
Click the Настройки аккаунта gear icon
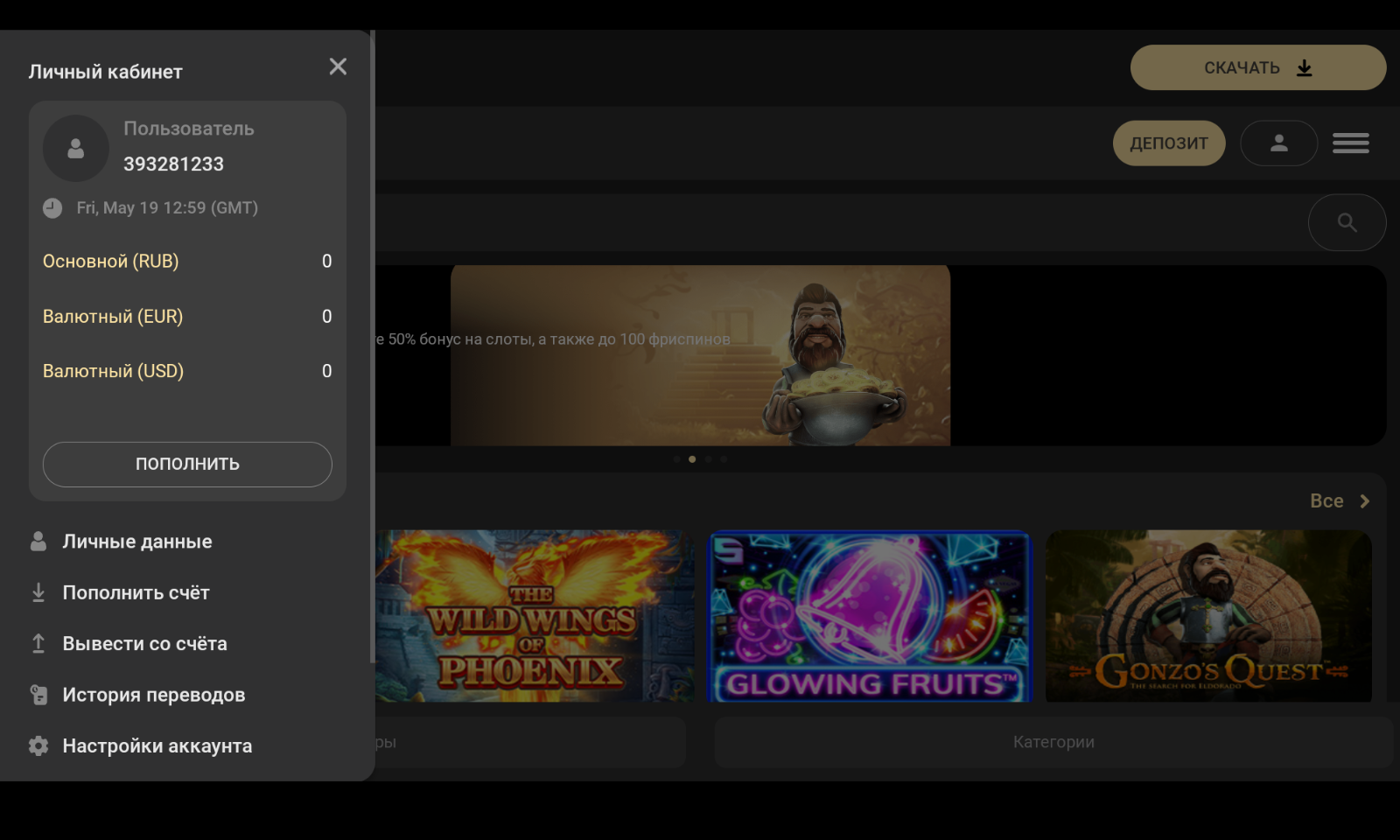[x=38, y=745]
